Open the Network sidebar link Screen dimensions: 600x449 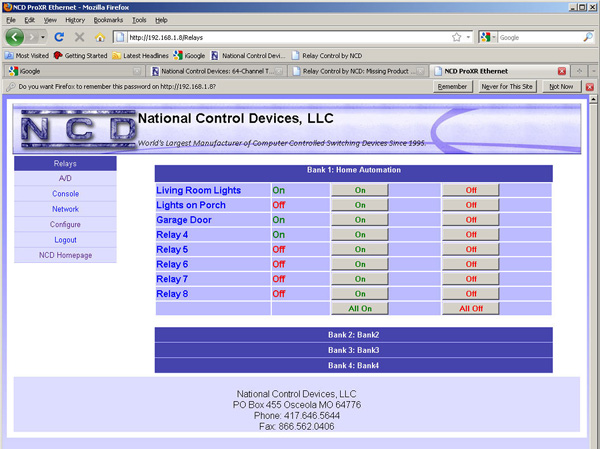pos(65,209)
